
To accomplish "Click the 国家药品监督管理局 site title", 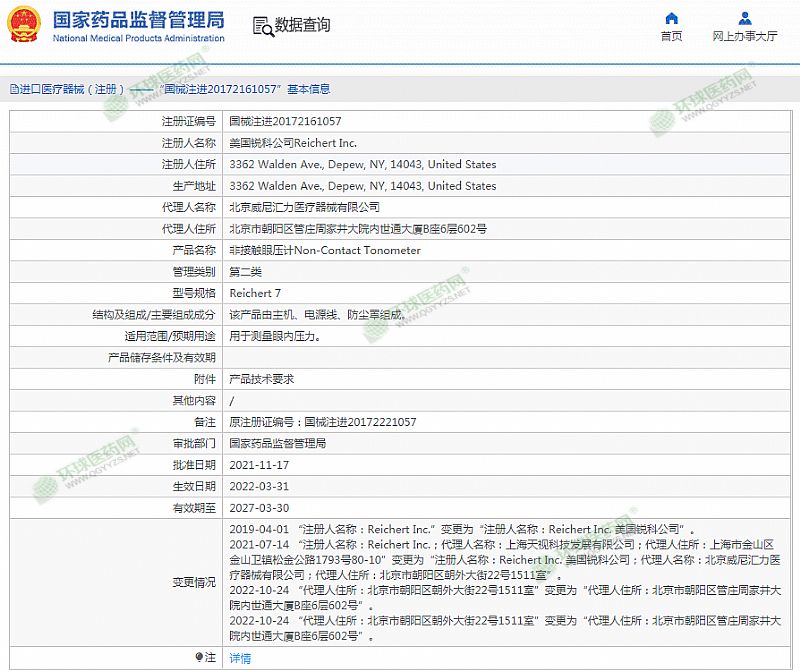I will click(x=138, y=20).
